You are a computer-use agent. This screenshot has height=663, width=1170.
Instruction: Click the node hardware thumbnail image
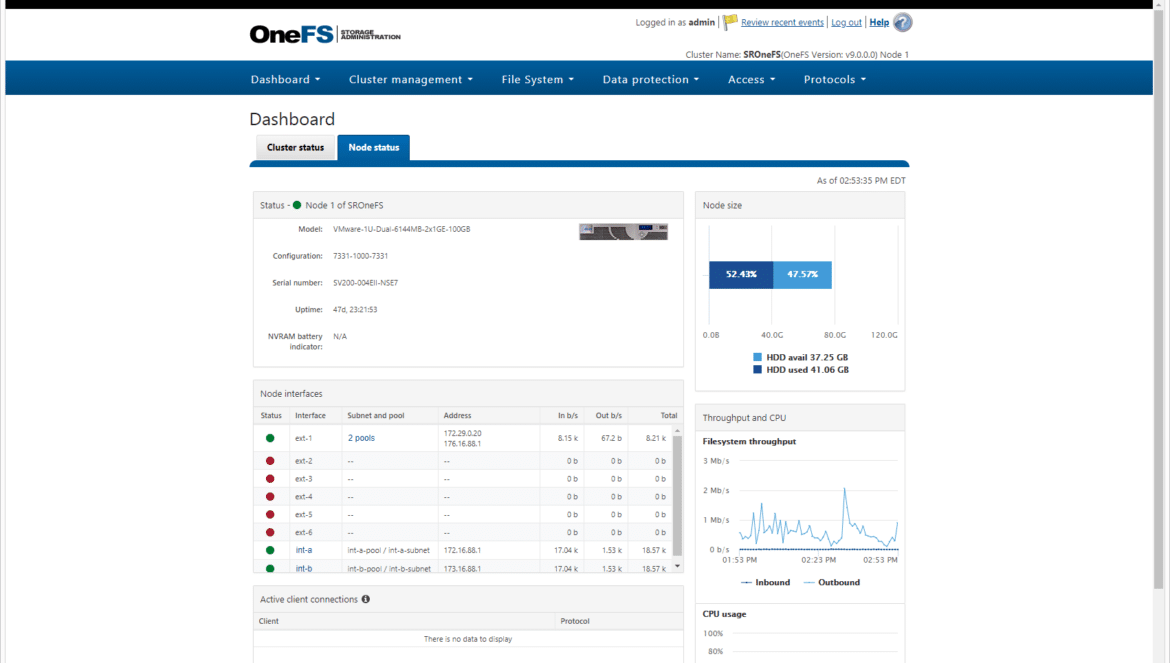[x=623, y=231]
